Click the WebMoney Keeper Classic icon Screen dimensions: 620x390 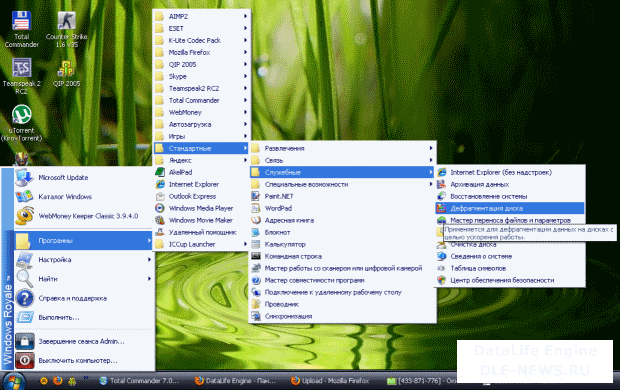[24, 216]
